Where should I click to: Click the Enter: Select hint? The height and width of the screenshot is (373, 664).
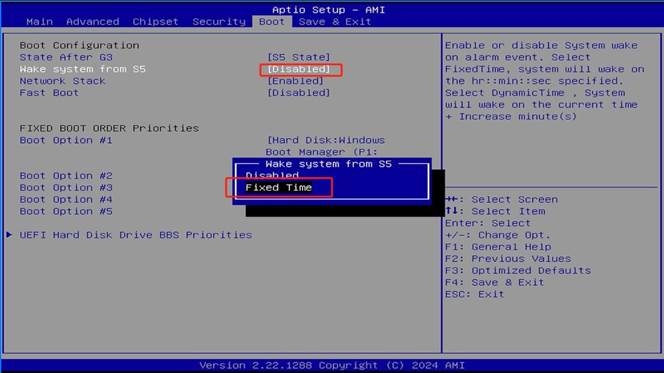click(x=487, y=223)
